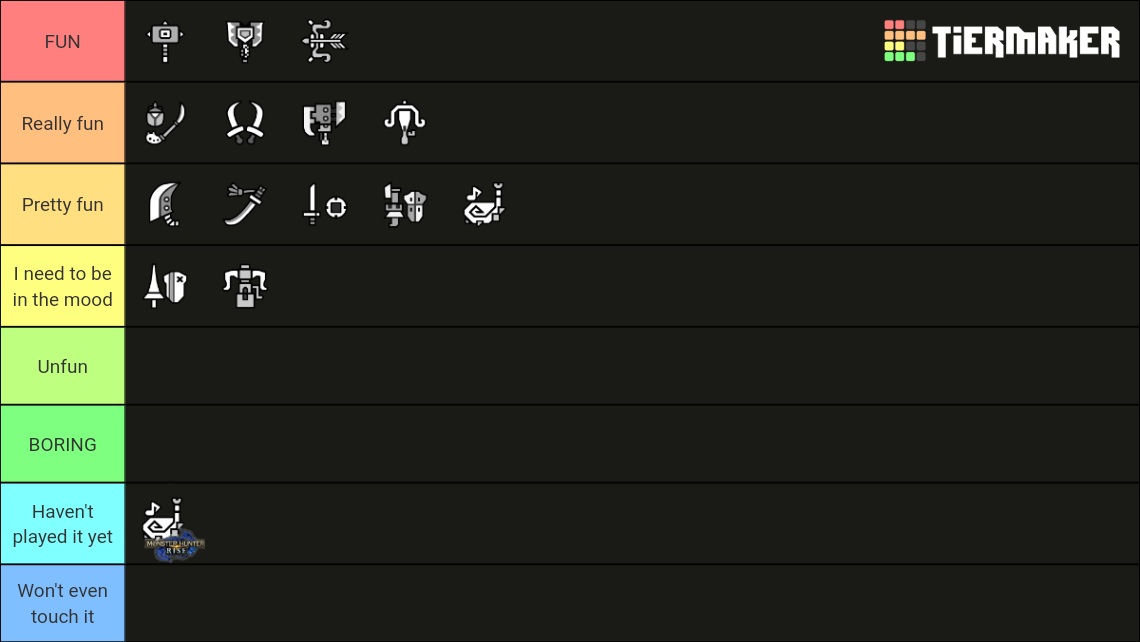
Task: Select the Hammer icon in the FUN tier
Action: point(165,41)
